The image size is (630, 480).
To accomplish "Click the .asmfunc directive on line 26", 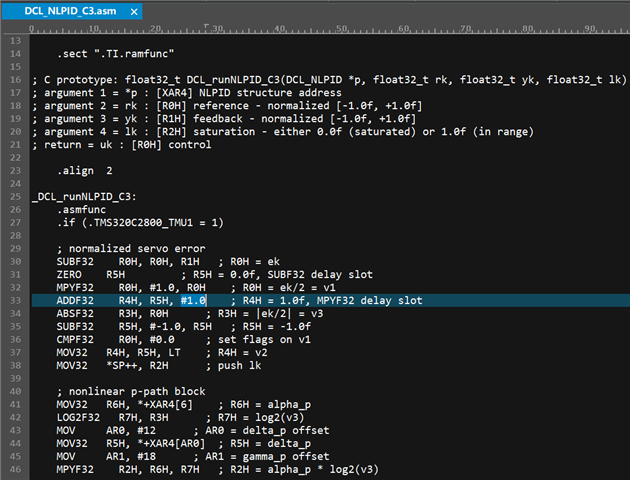I will 82,210.
